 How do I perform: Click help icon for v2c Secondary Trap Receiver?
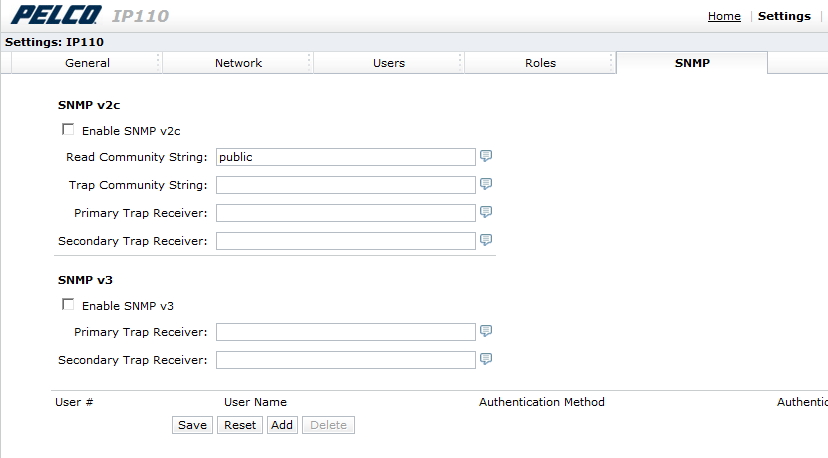(486, 240)
